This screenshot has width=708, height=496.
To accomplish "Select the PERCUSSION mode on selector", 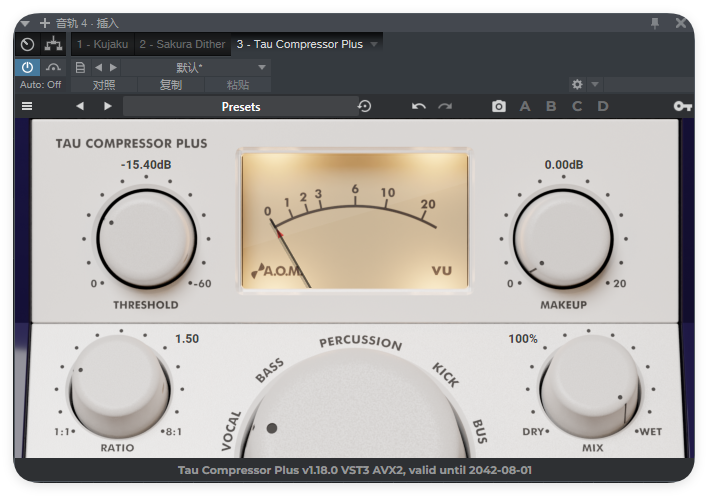I will (x=360, y=342).
